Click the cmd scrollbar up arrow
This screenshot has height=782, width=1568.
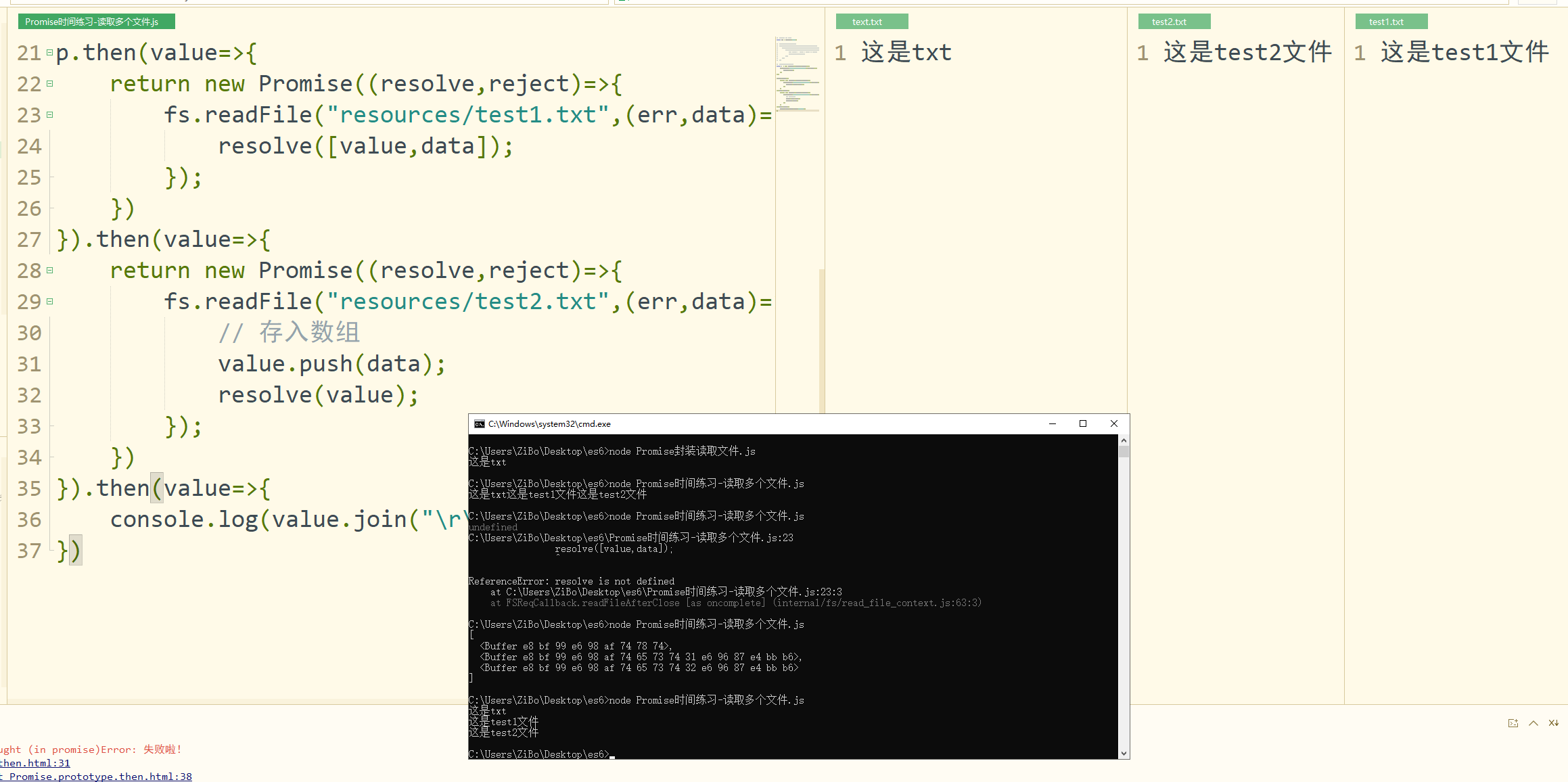tap(1124, 440)
